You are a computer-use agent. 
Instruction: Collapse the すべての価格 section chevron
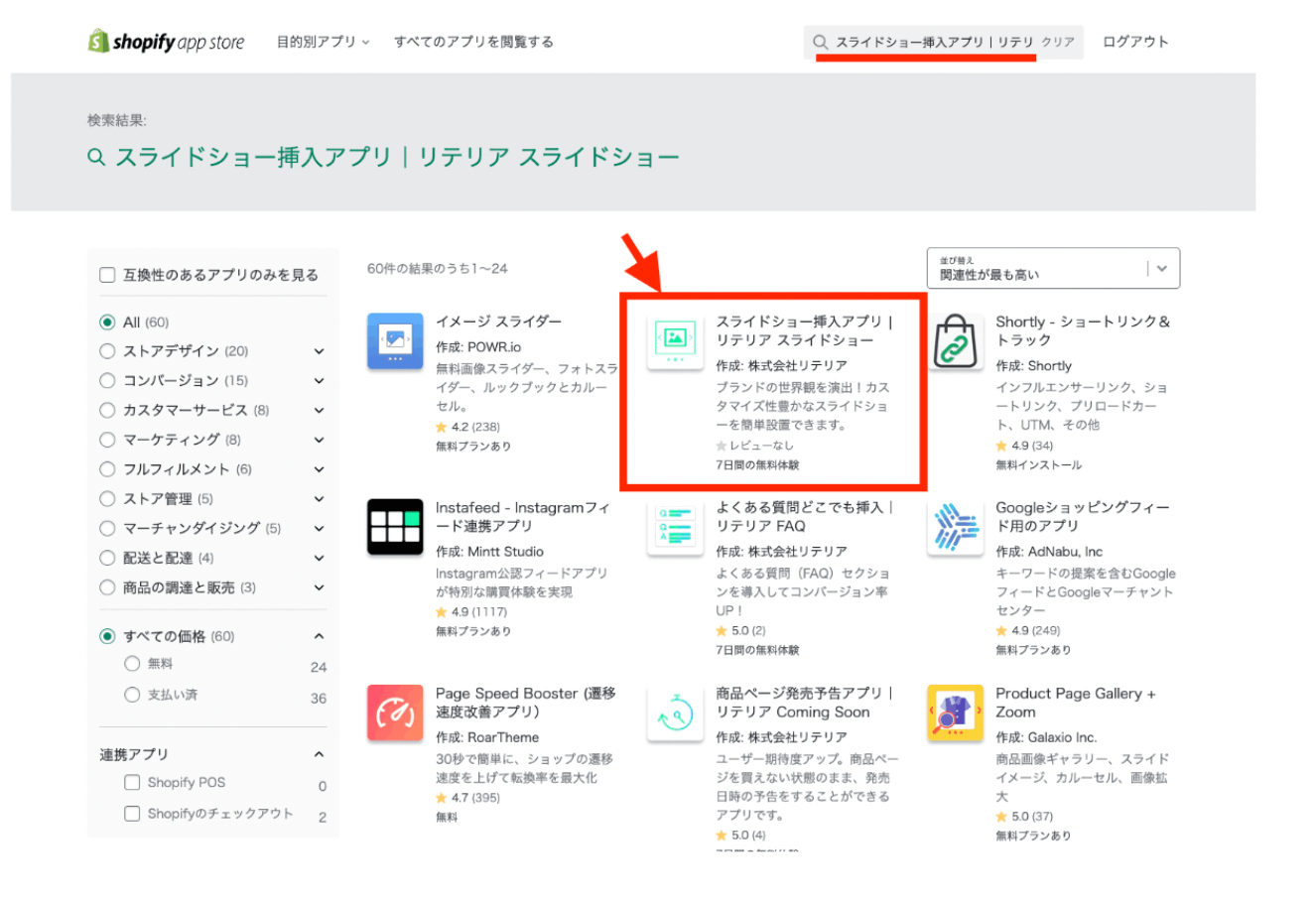[319, 636]
